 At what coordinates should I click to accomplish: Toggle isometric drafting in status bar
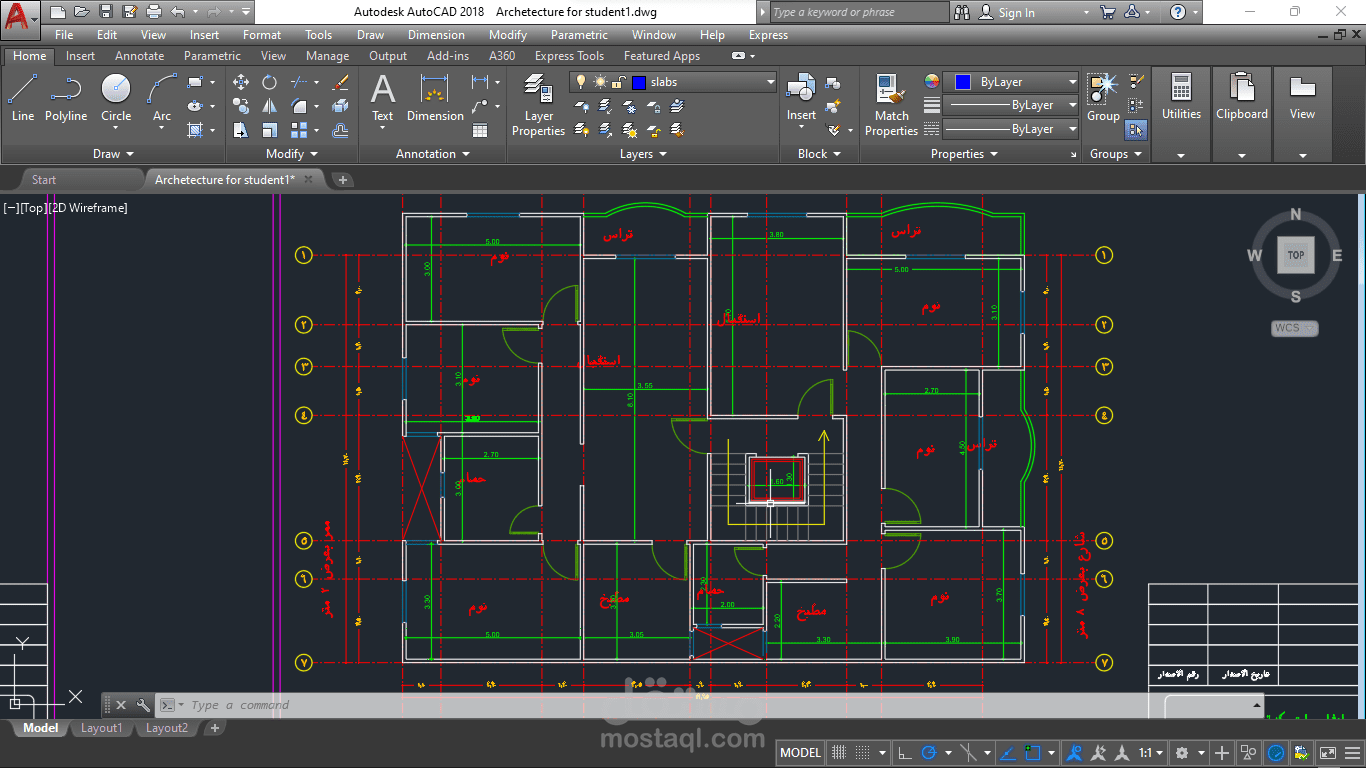coord(969,753)
